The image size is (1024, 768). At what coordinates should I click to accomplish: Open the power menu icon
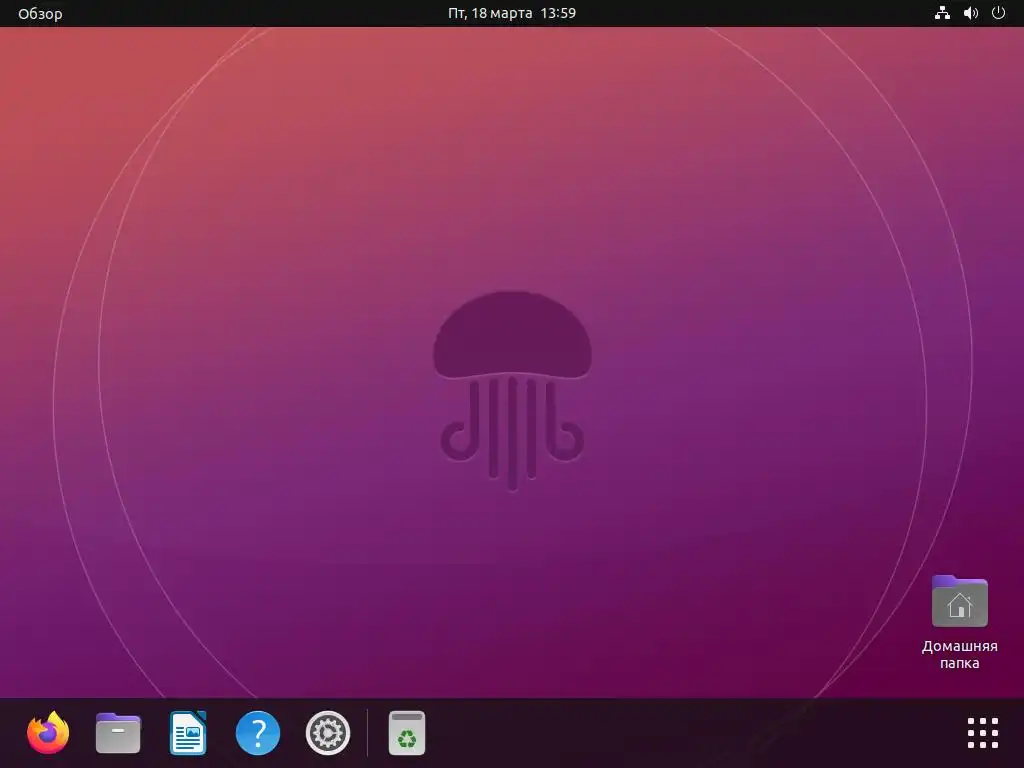(999, 13)
